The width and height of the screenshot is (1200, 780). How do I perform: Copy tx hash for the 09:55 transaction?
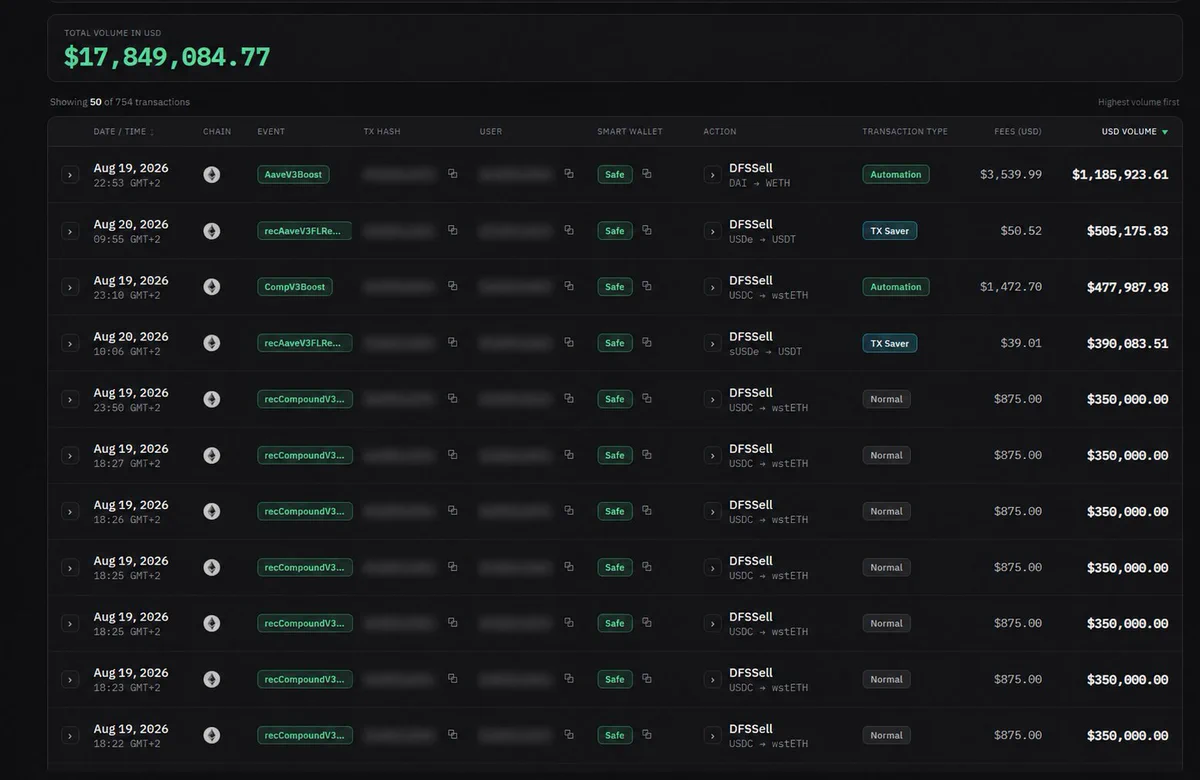(452, 230)
